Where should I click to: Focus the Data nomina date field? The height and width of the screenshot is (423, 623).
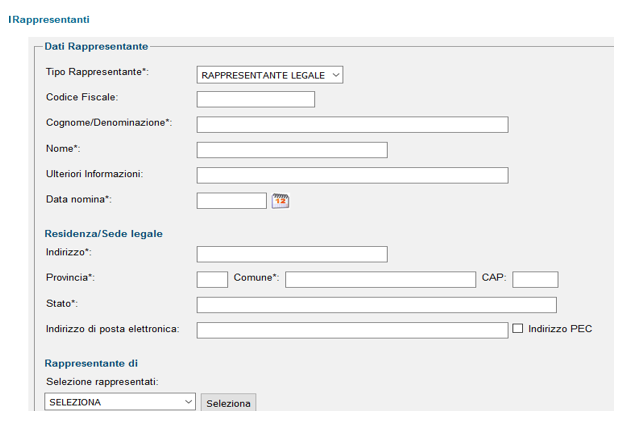pyautogui.click(x=232, y=201)
